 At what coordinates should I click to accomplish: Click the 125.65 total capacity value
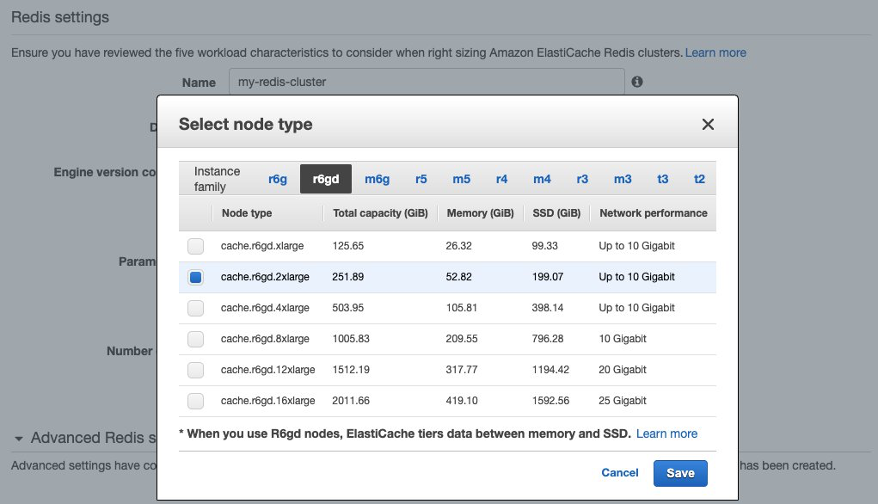click(x=348, y=246)
